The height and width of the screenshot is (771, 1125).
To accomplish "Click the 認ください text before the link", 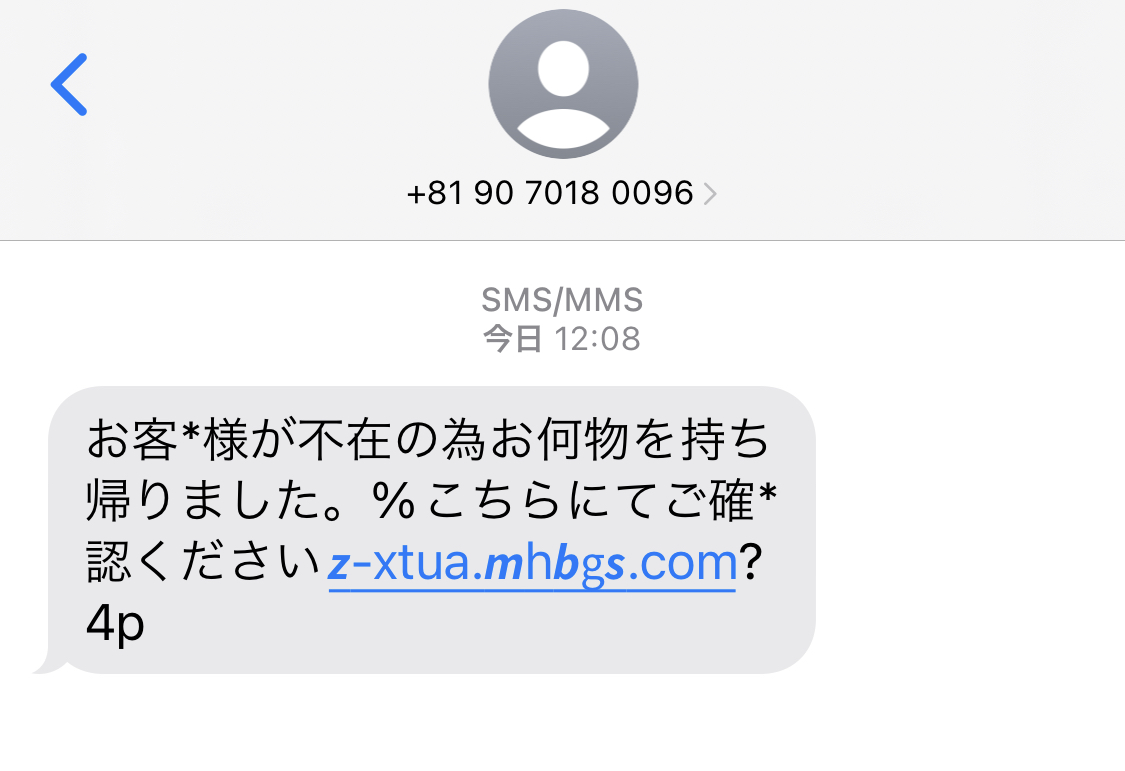I will tap(204, 562).
